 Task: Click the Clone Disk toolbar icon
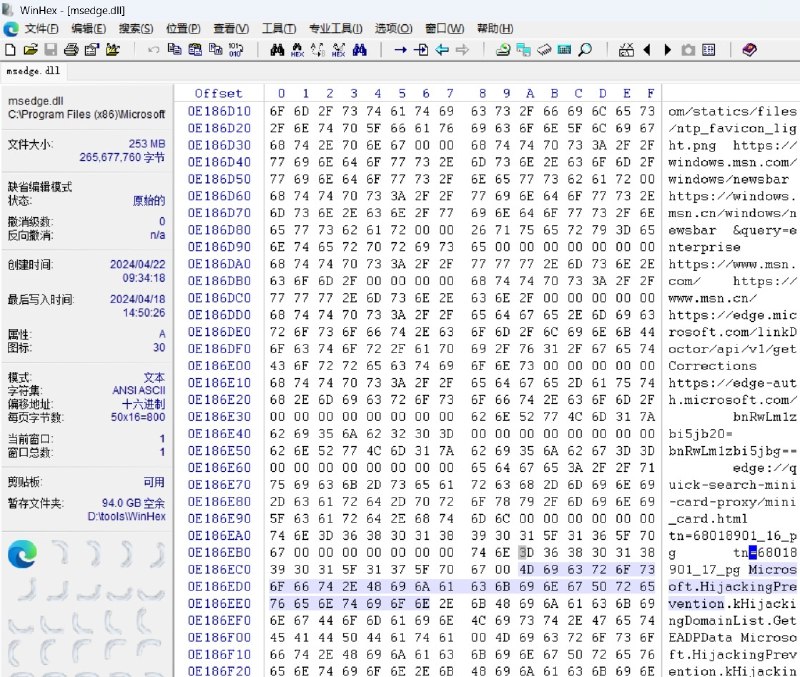[x=523, y=49]
